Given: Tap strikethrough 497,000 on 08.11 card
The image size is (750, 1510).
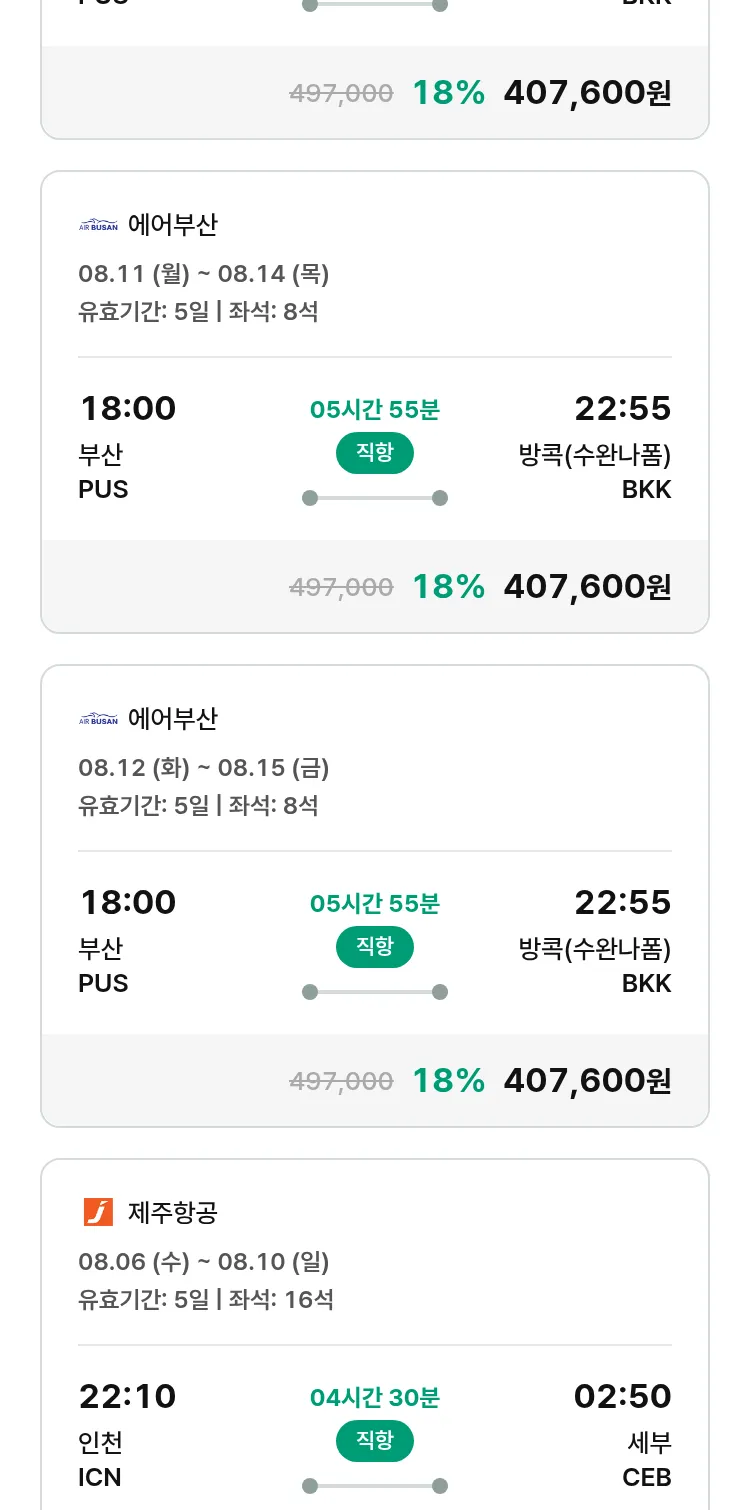Looking at the screenshot, I should point(341,587).
